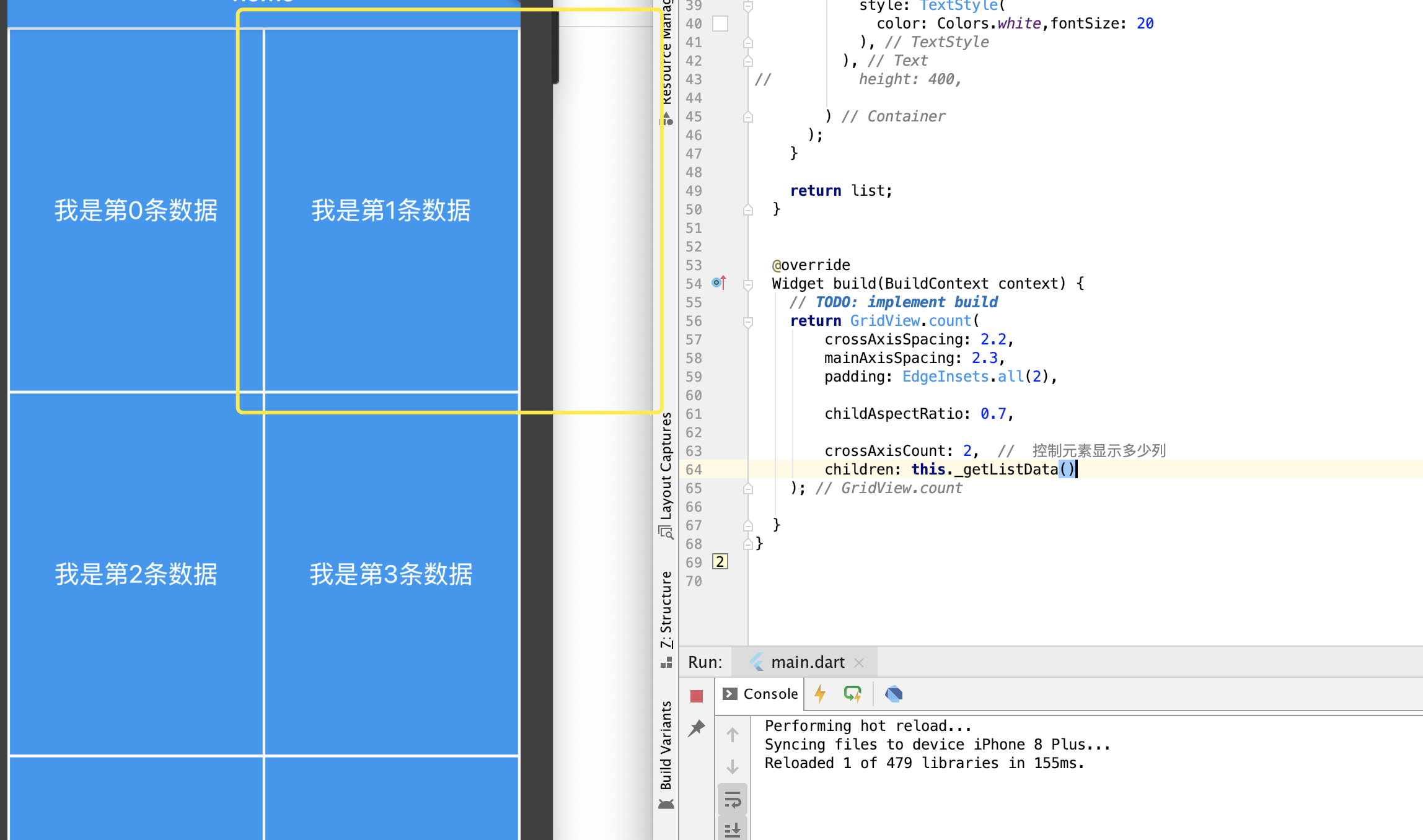The image size is (1423, 840).
Task: Stop the running app with red square
Action: point(697,696)
